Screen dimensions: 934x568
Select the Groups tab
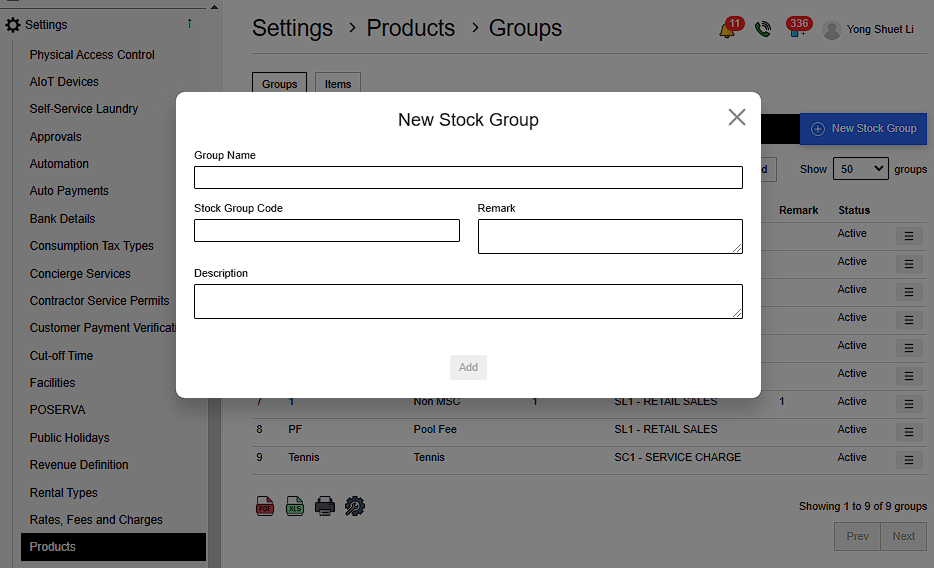(279, 84)
